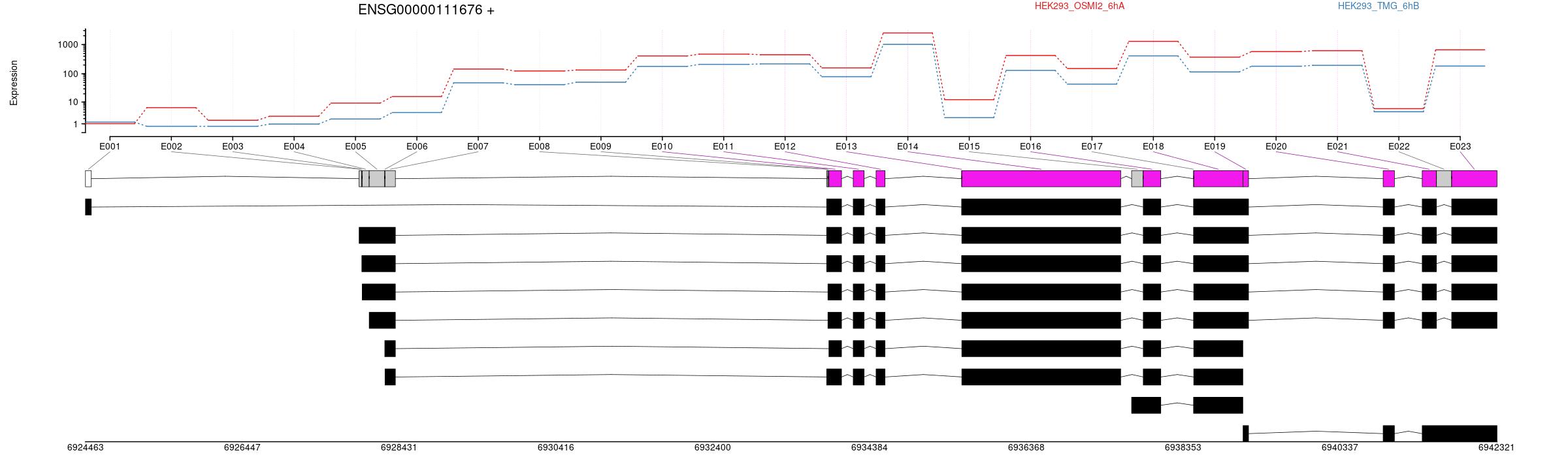The height and width of the screenshot is (457, 1568).
Task: Select exon bin label E016
Action: 1030,146
